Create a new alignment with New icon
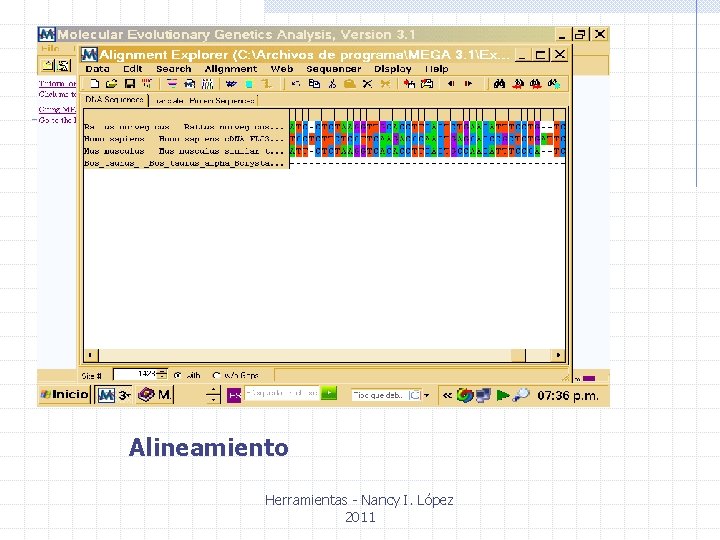This screenshot has height=540, width=720. point(95,84)
